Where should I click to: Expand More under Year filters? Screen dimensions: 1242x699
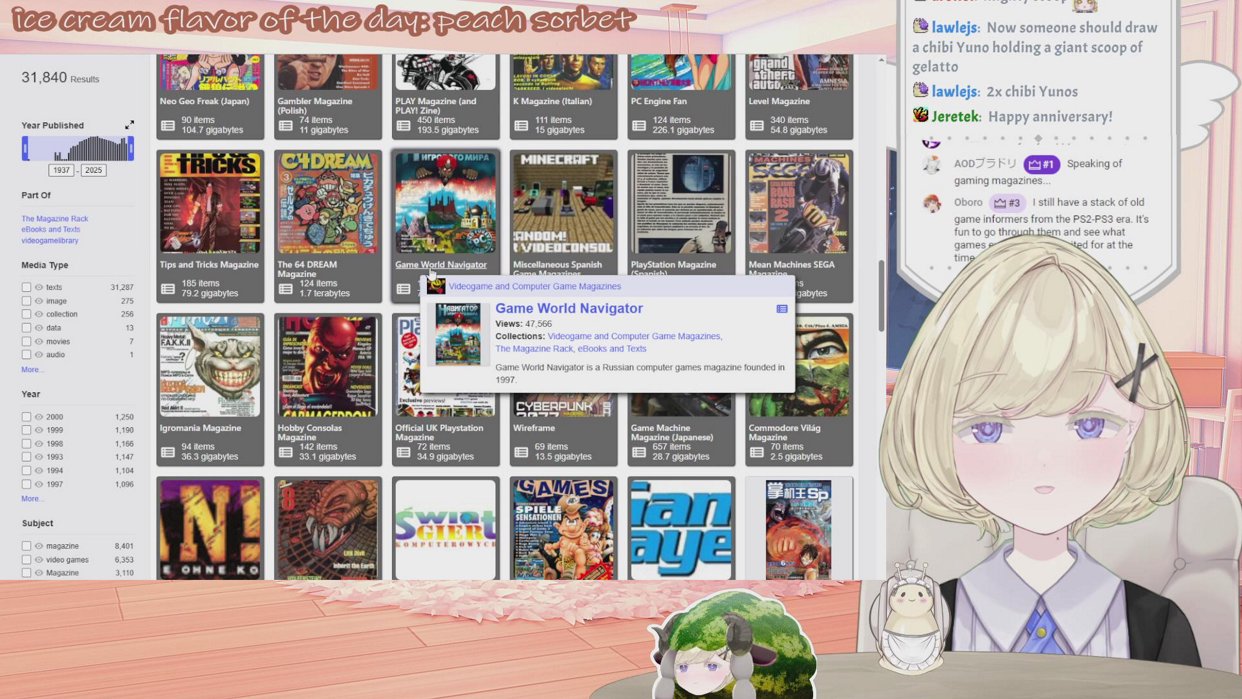pos(32,499)
